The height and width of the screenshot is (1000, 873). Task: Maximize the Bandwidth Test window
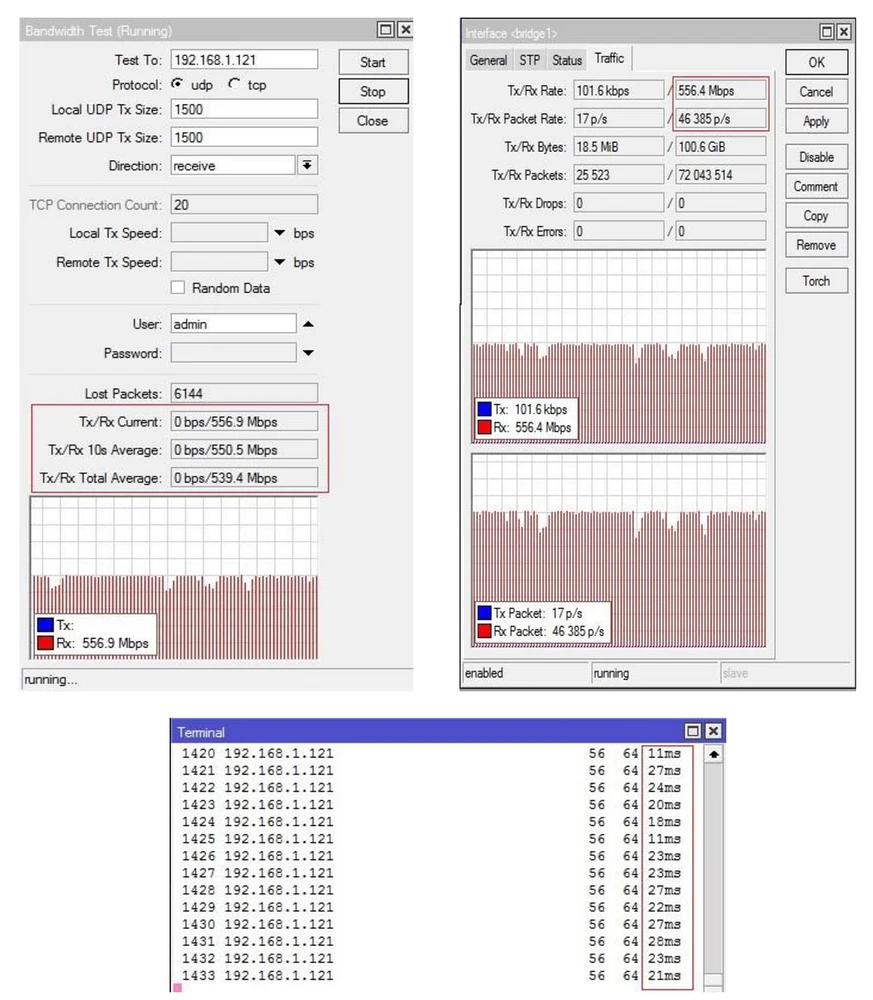pyautogui.click(x=386, y=31)
